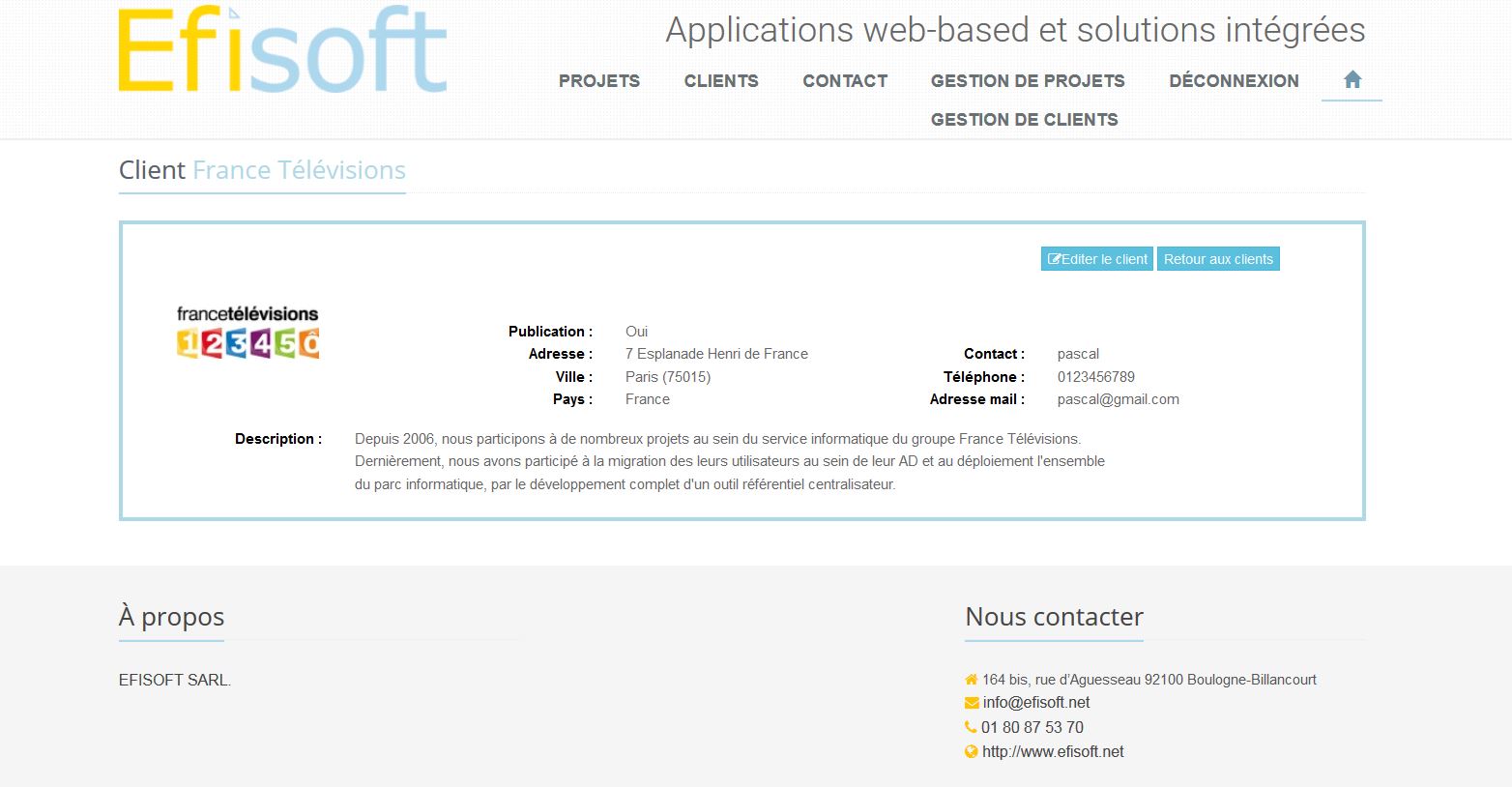Click the globe icon near website URL
The width and height of the screenshot is (1512, 787).
[971, 752]
